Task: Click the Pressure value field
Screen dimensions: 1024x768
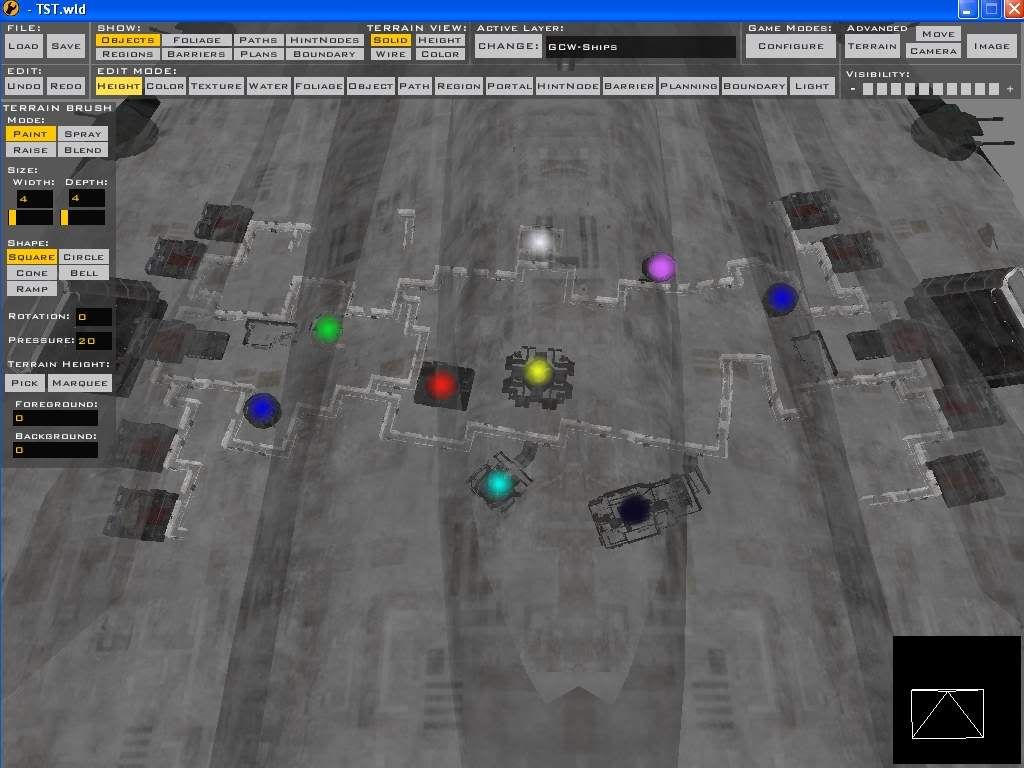Action: pos(94,341)
